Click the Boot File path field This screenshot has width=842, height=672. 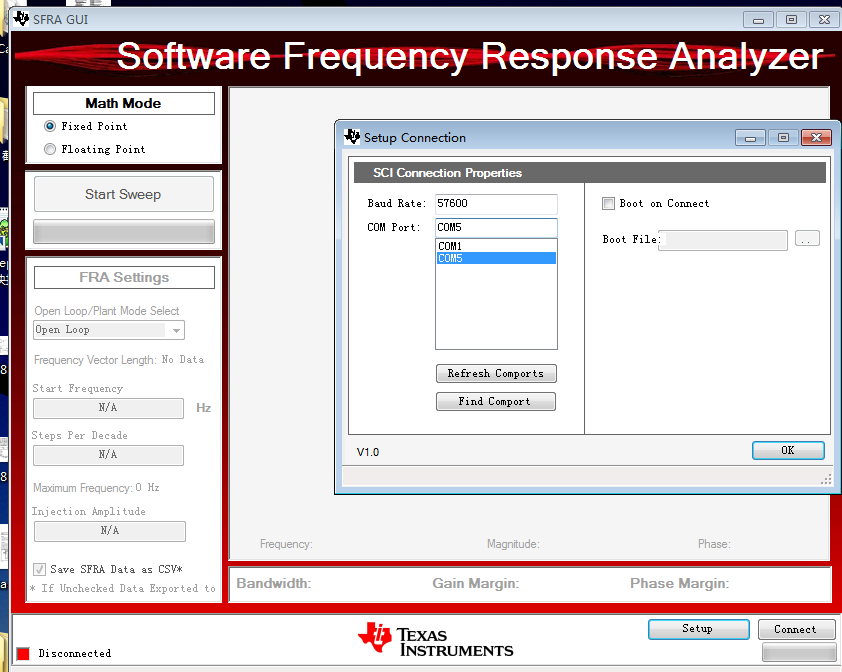click(723, 240)
